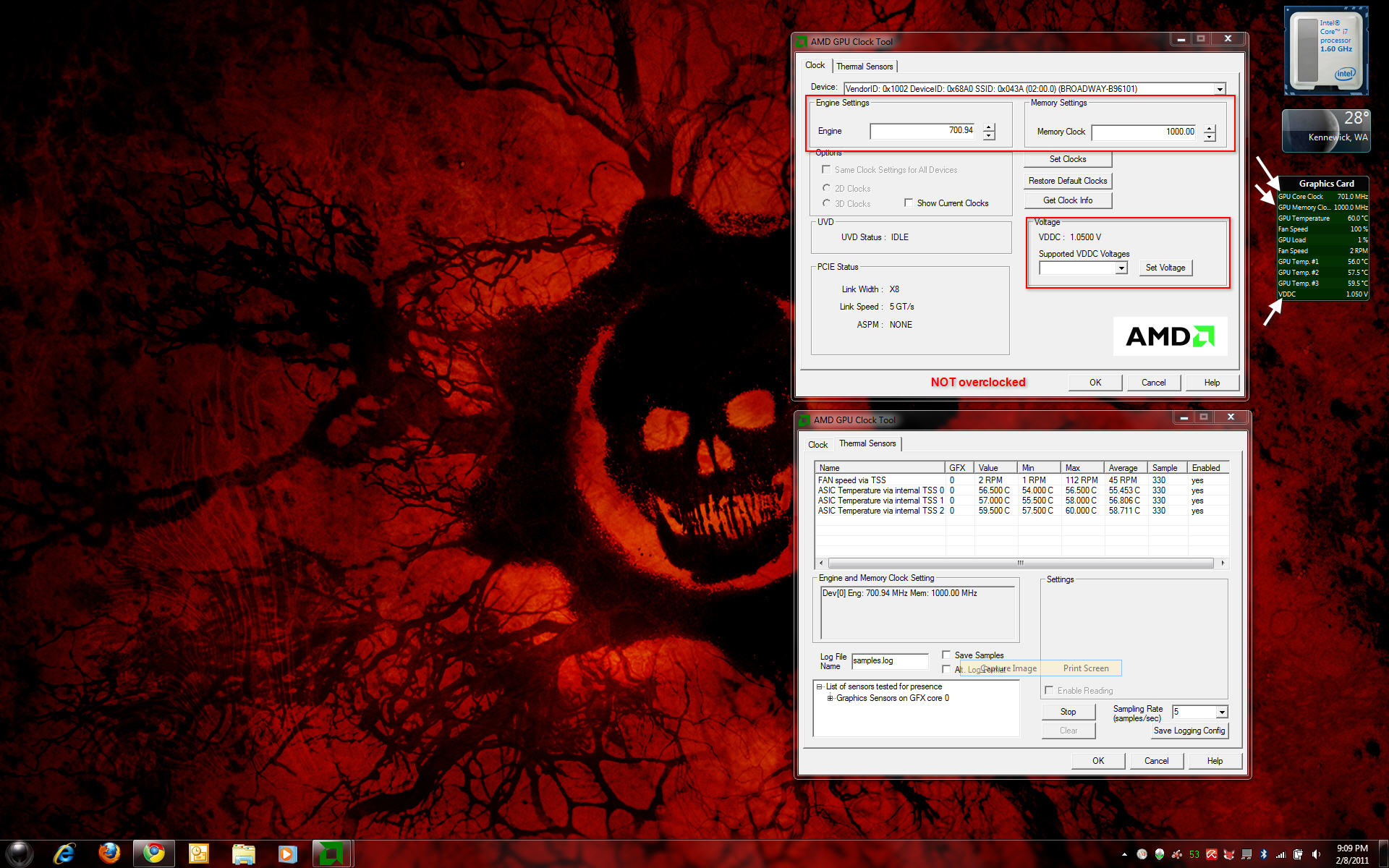Viewport: 1389px width, 868px height.
Task: Open Windows Media Player from the taskbar
Action: [x=287, y=854]
